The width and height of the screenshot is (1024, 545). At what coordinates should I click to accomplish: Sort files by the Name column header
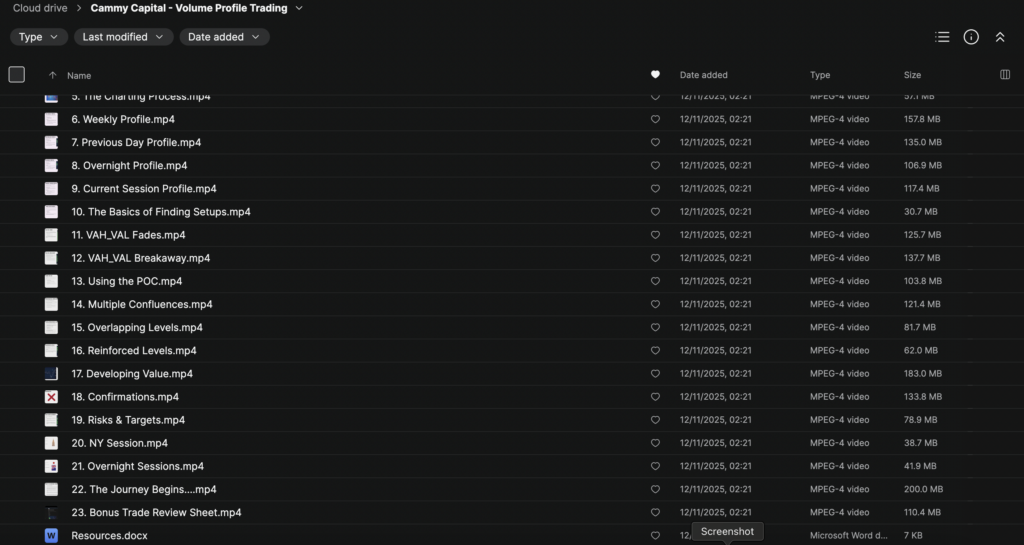(x=79, y=75)
